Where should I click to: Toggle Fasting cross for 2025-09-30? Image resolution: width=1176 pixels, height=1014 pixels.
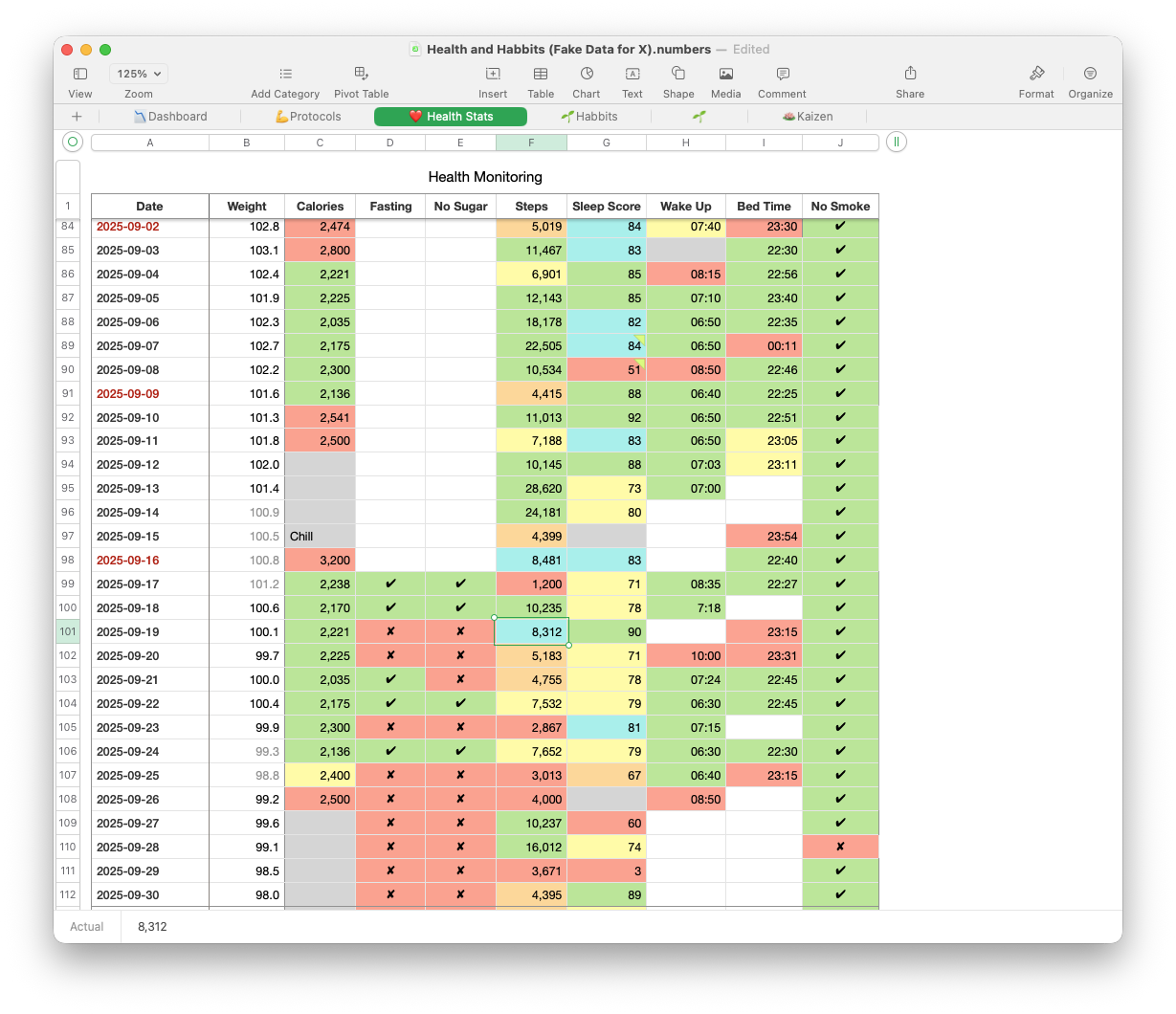[x=390, y=894]
